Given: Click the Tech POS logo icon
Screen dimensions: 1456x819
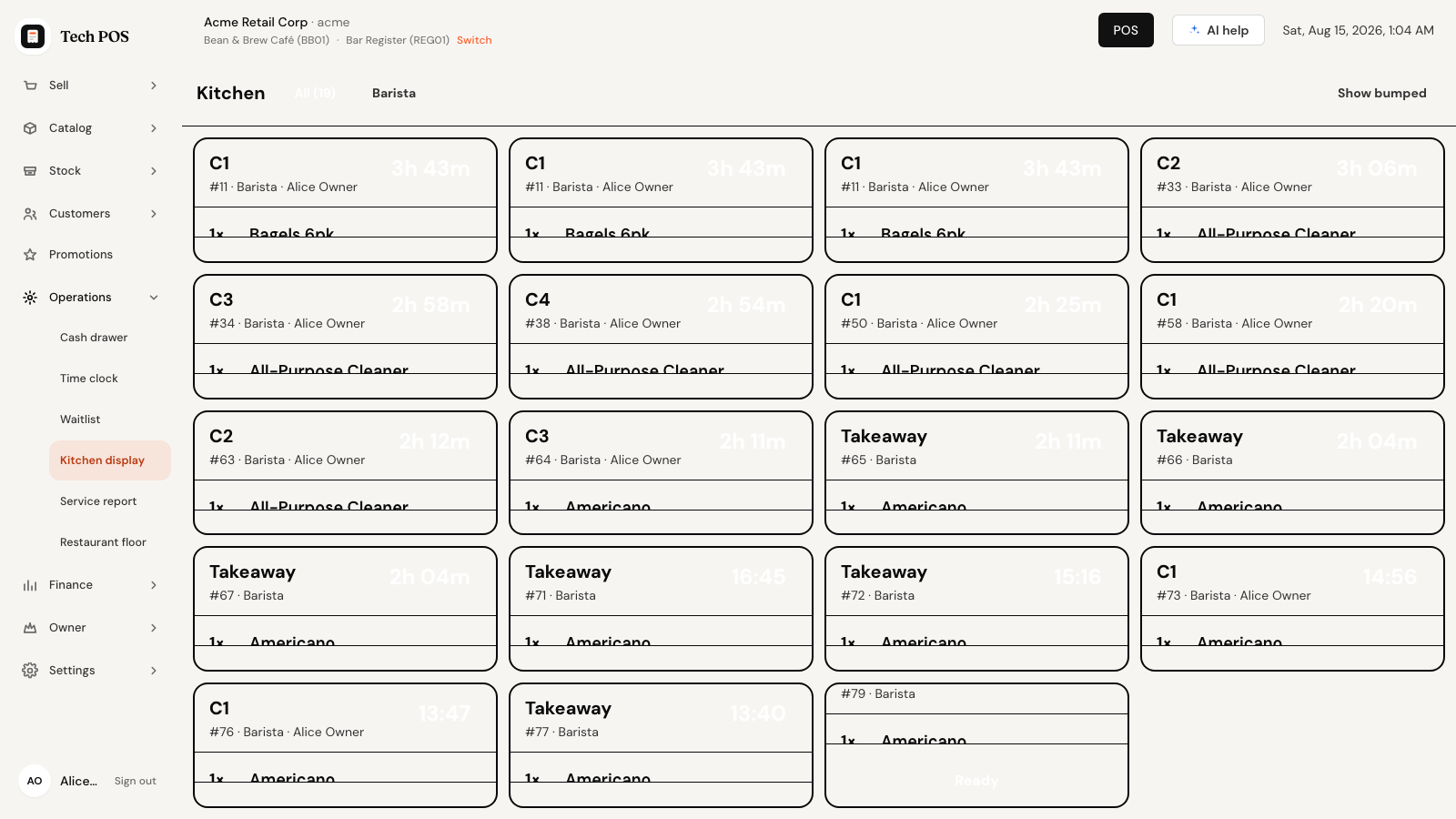Looking at the screenshot, I should coord(33,36).
